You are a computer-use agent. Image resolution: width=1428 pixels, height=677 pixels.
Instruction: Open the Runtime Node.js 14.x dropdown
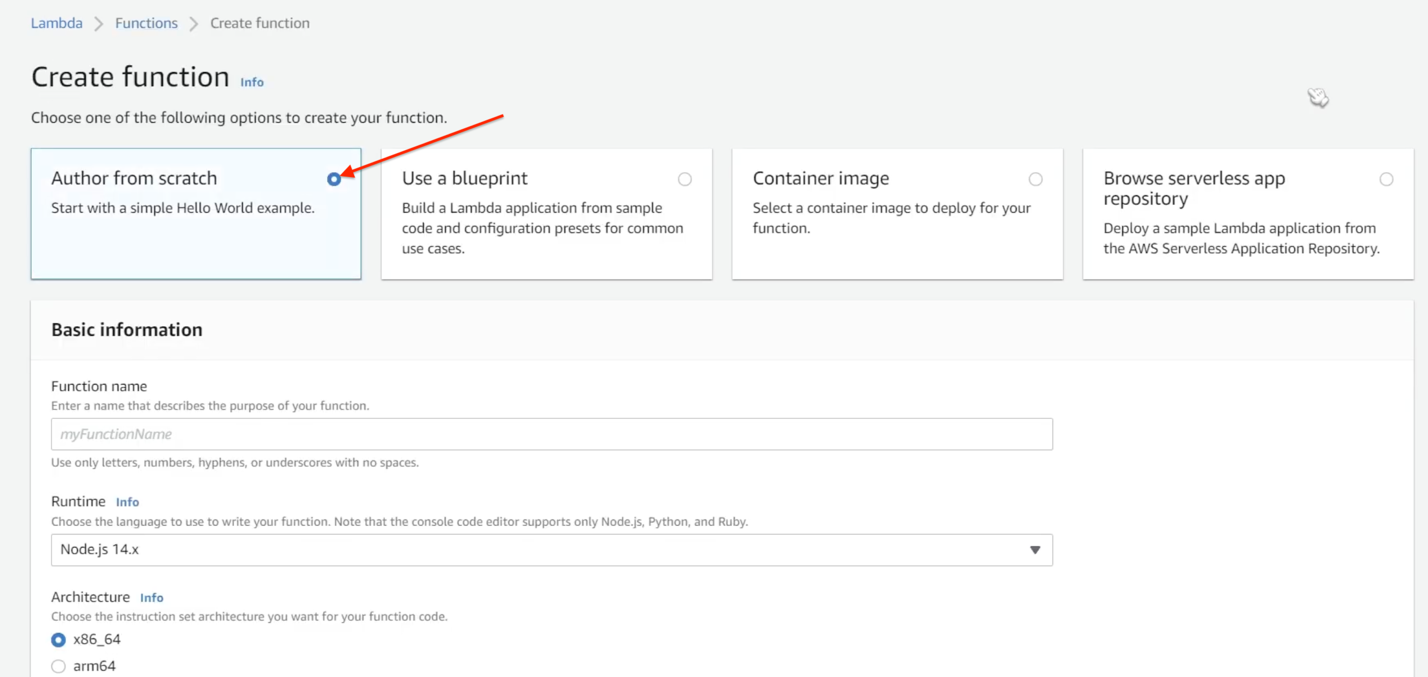click(552, 550)
